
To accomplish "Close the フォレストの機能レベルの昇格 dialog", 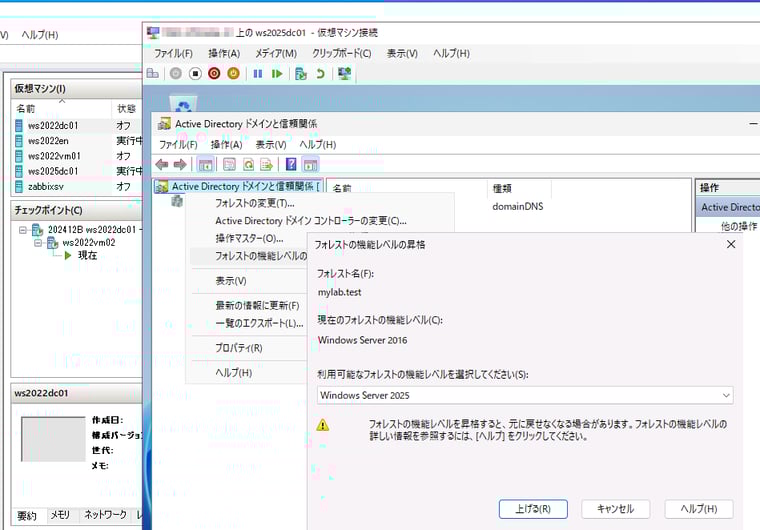I will (x=731, y=244).
